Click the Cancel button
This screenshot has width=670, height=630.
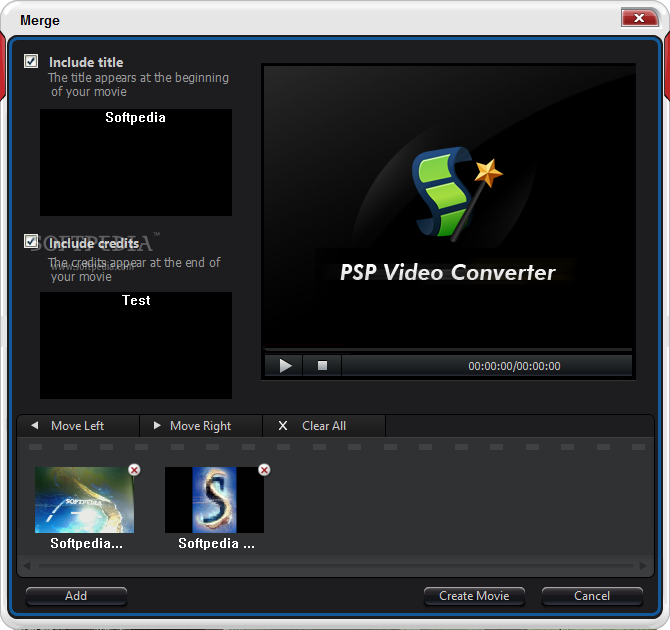592,596
